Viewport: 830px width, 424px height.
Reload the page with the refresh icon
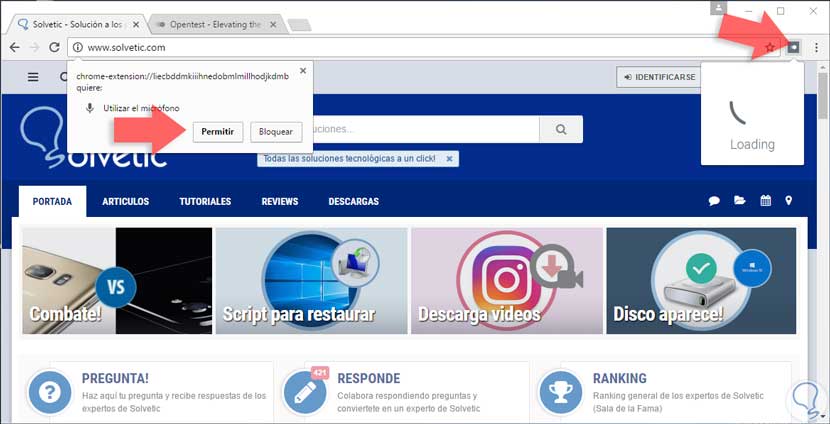pyautogui.click(x=54, y=48)
